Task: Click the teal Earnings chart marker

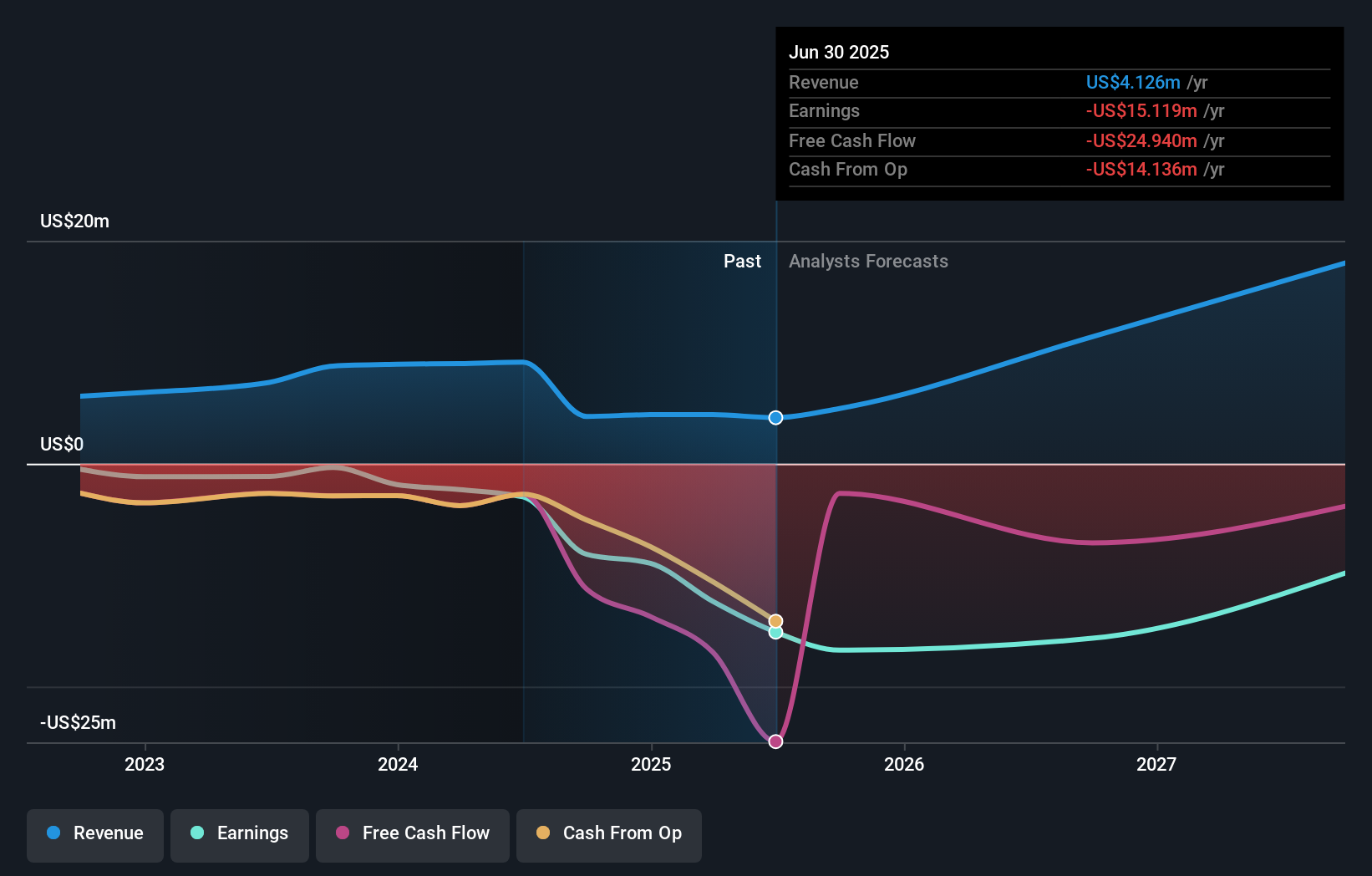Action: [775, 633]
